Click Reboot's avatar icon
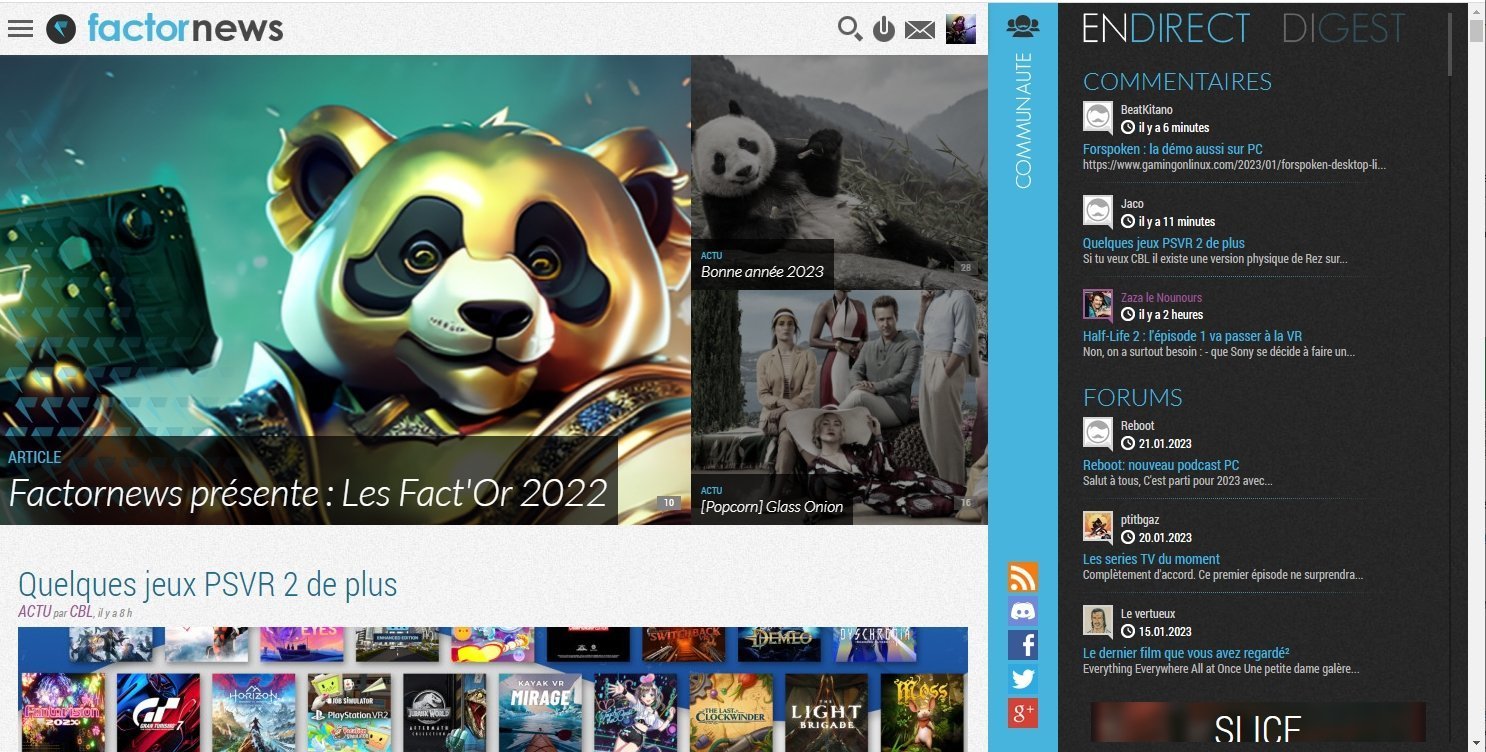1486x752 pixels. tap(1098, 434)
